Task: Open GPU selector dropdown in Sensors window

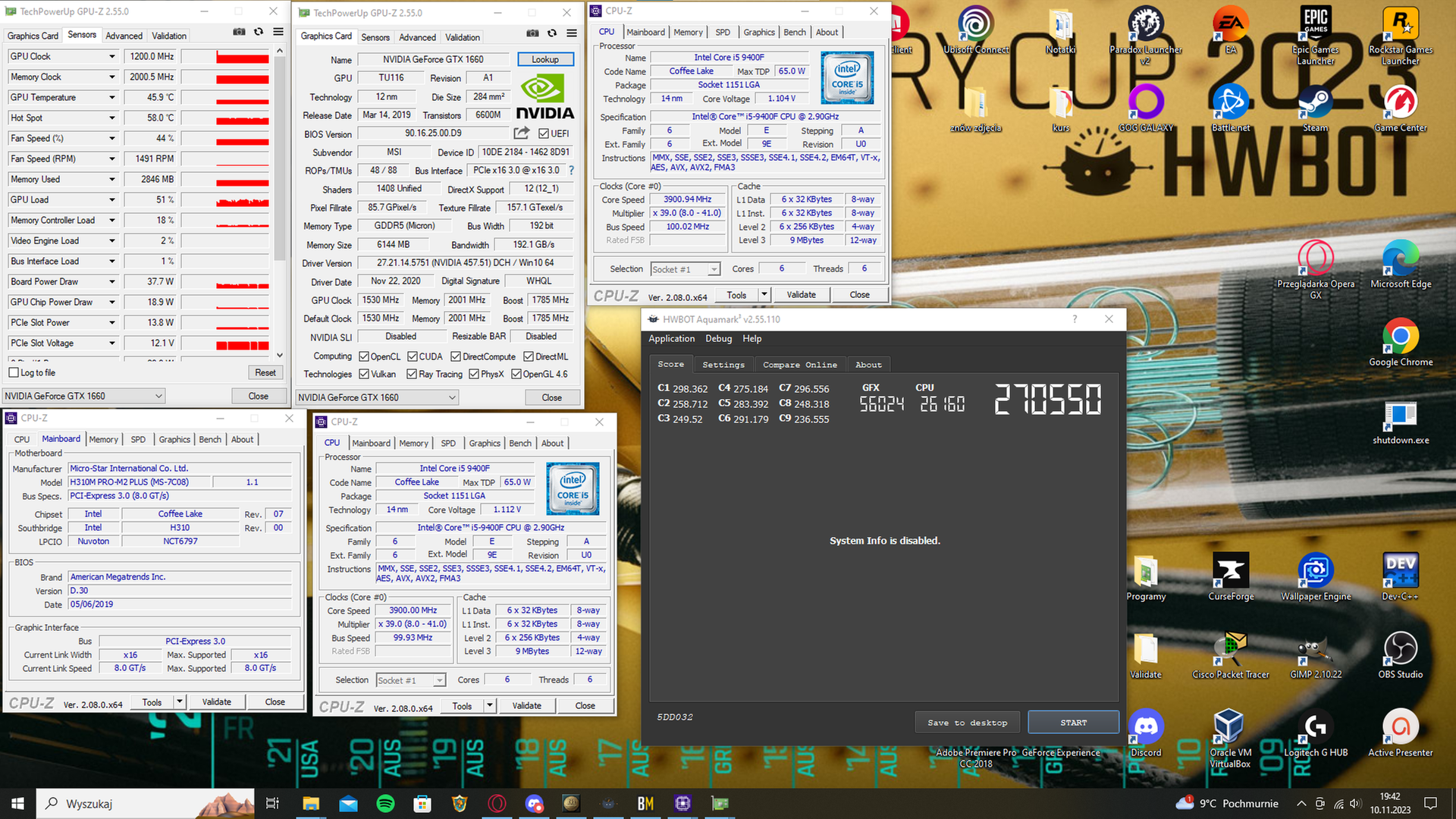Action: pos(83,396)
